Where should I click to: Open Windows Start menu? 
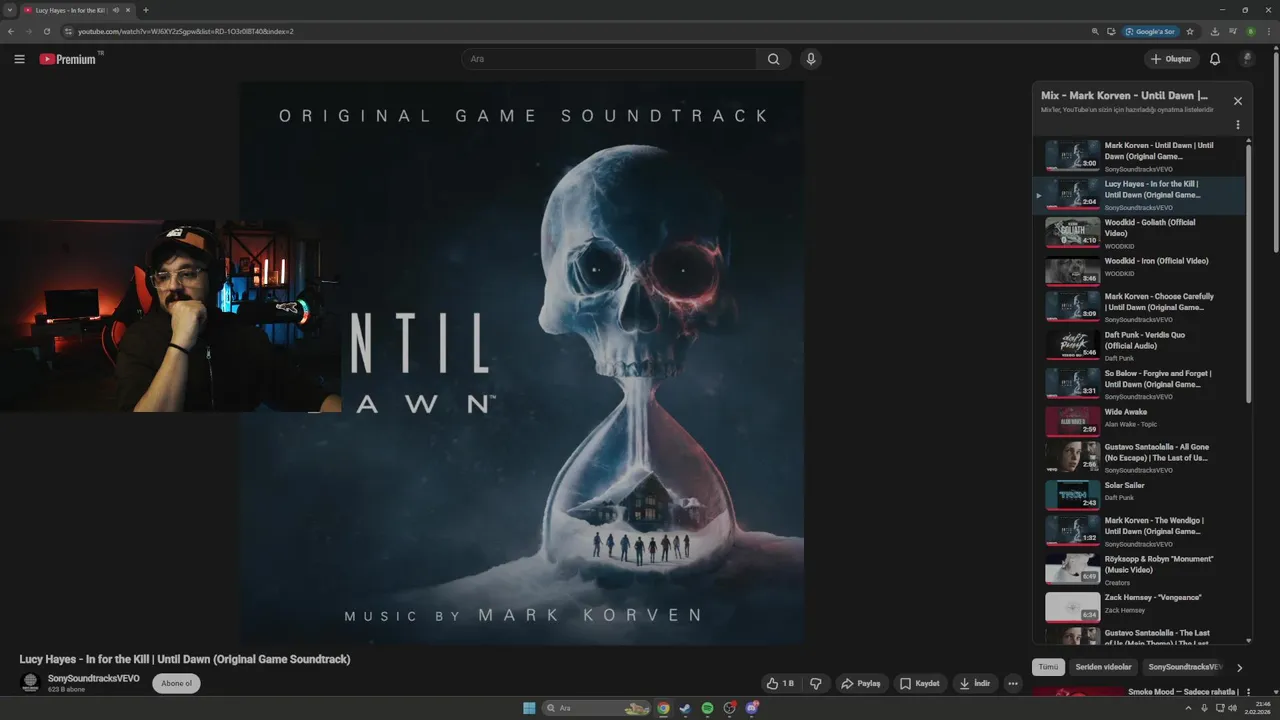pos(529,708)
